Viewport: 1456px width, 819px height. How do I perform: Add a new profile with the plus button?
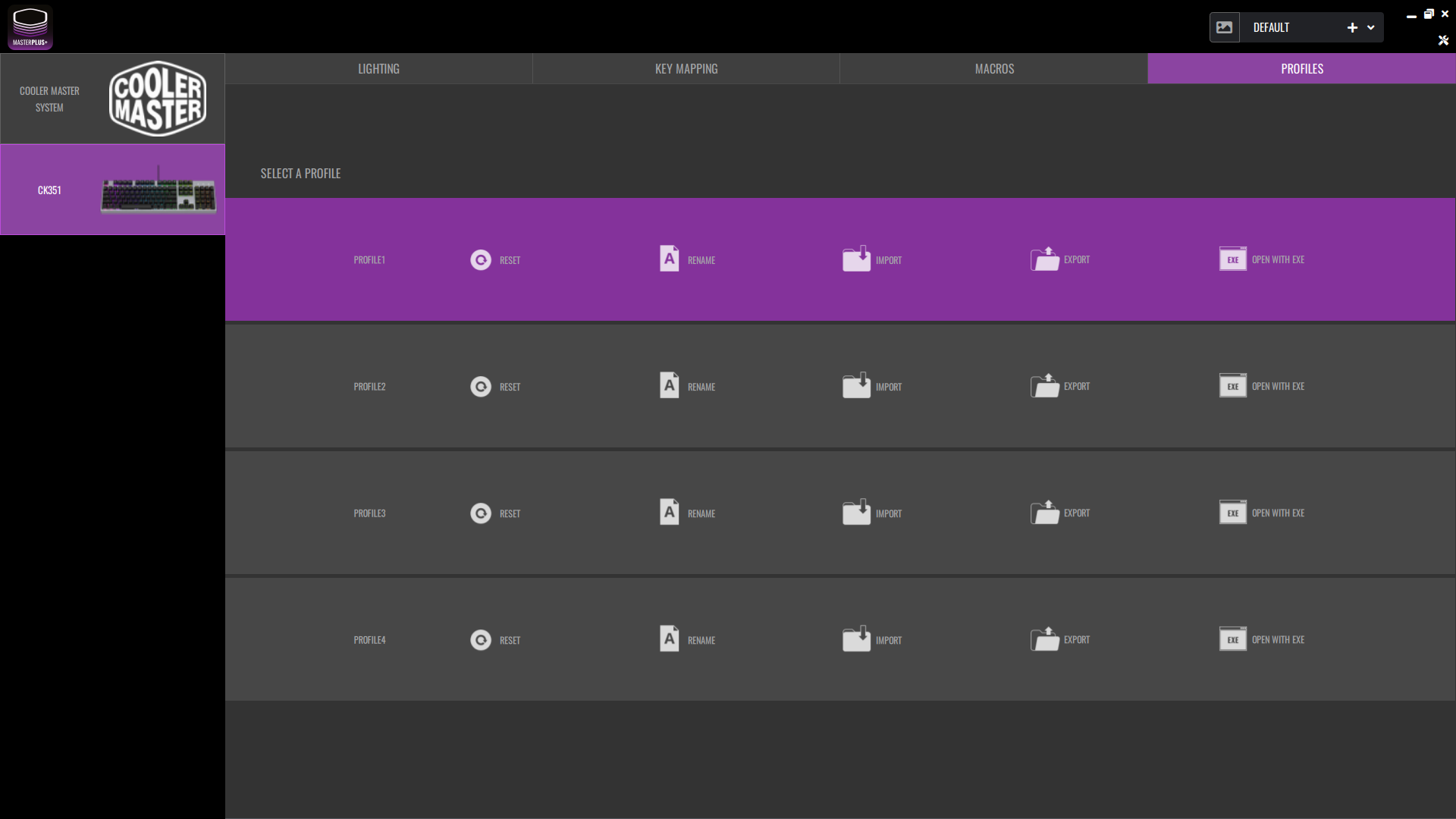pyautogui.click(x=1352, y=27)
